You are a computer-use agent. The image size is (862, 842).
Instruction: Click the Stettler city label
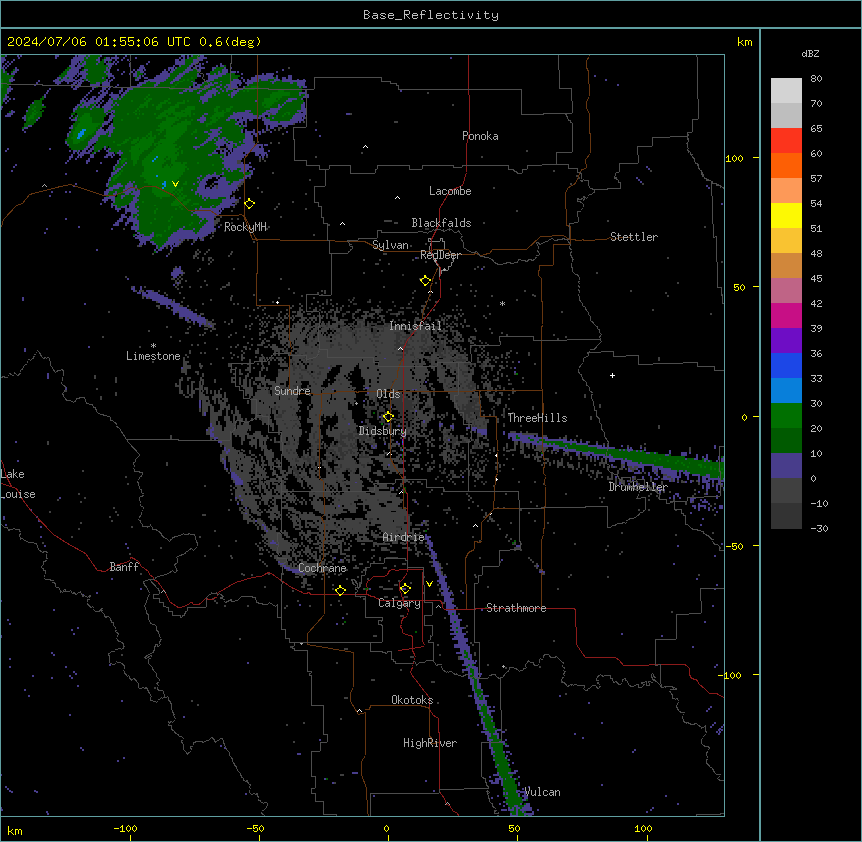pos(634,237)
